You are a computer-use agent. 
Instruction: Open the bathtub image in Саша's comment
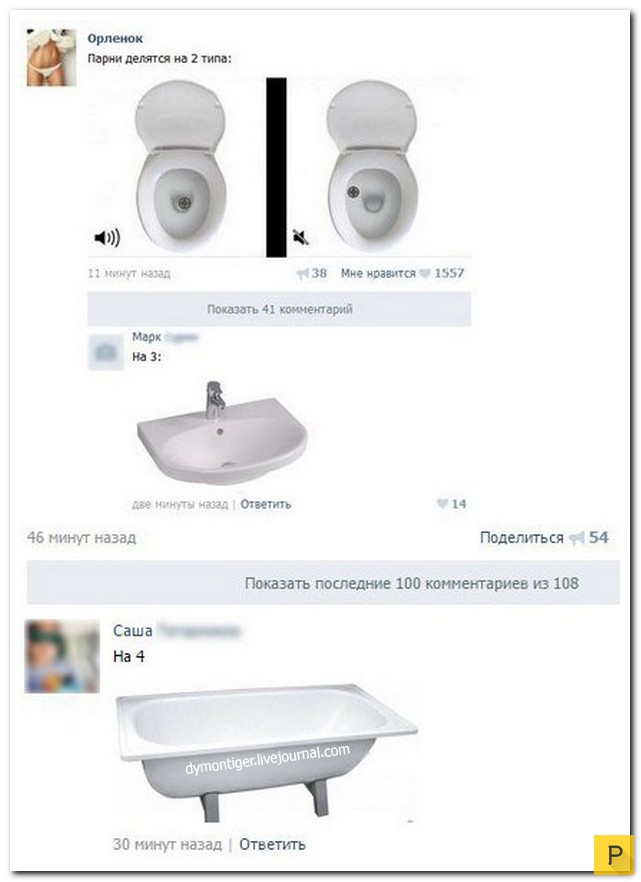click(267, 753)
